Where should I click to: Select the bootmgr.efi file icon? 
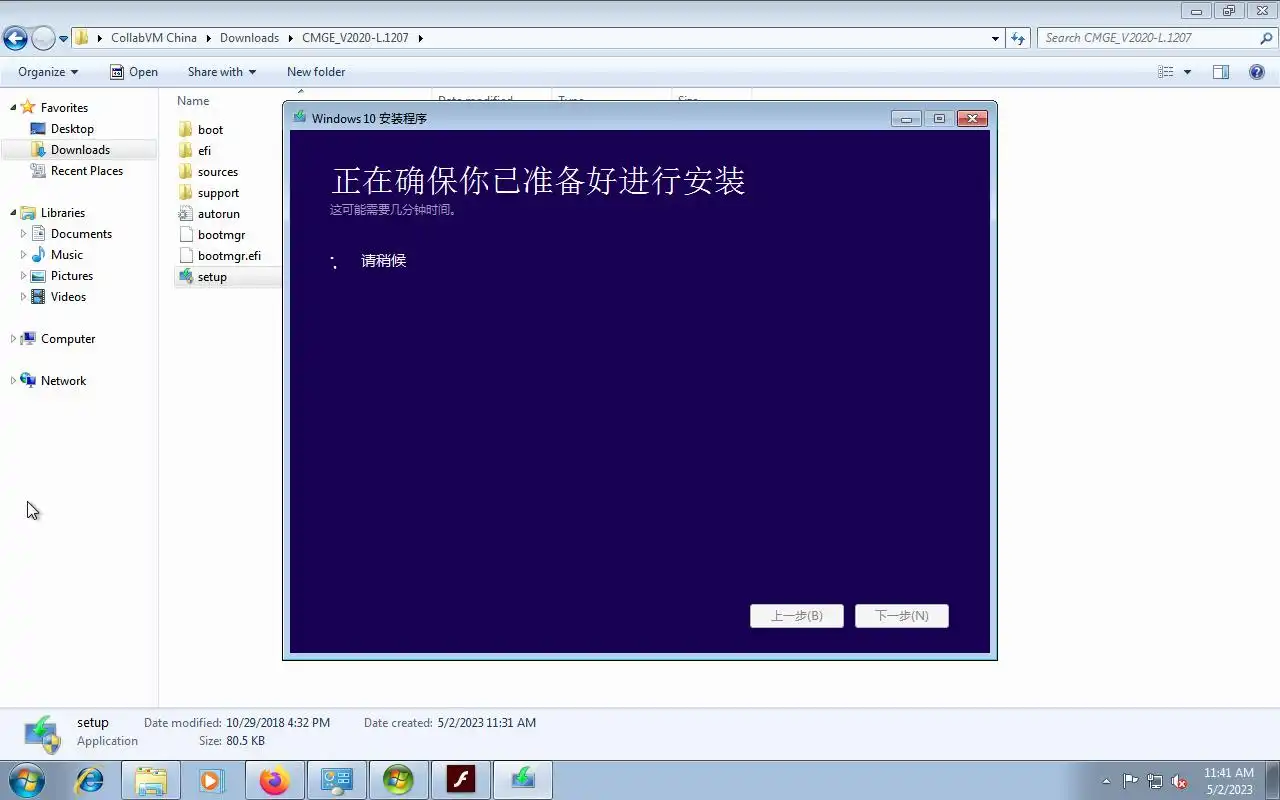[x=185, y=256]
